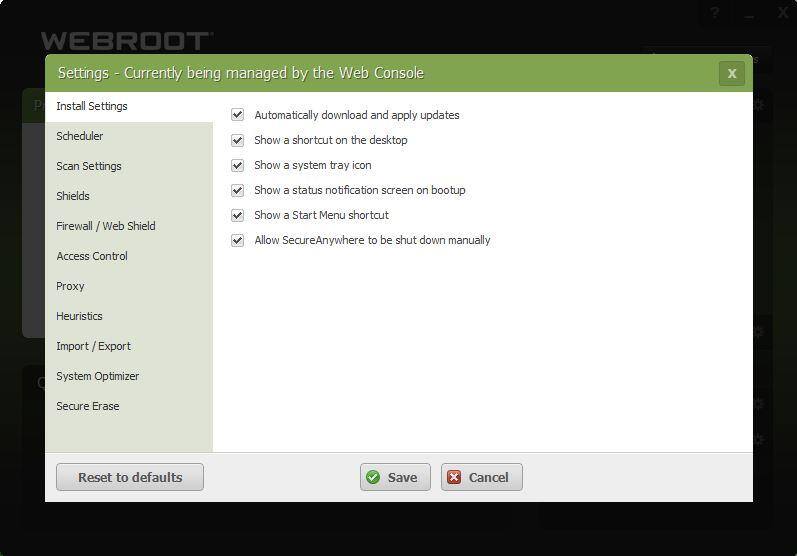Open Import / Export section

click(93, 346)
